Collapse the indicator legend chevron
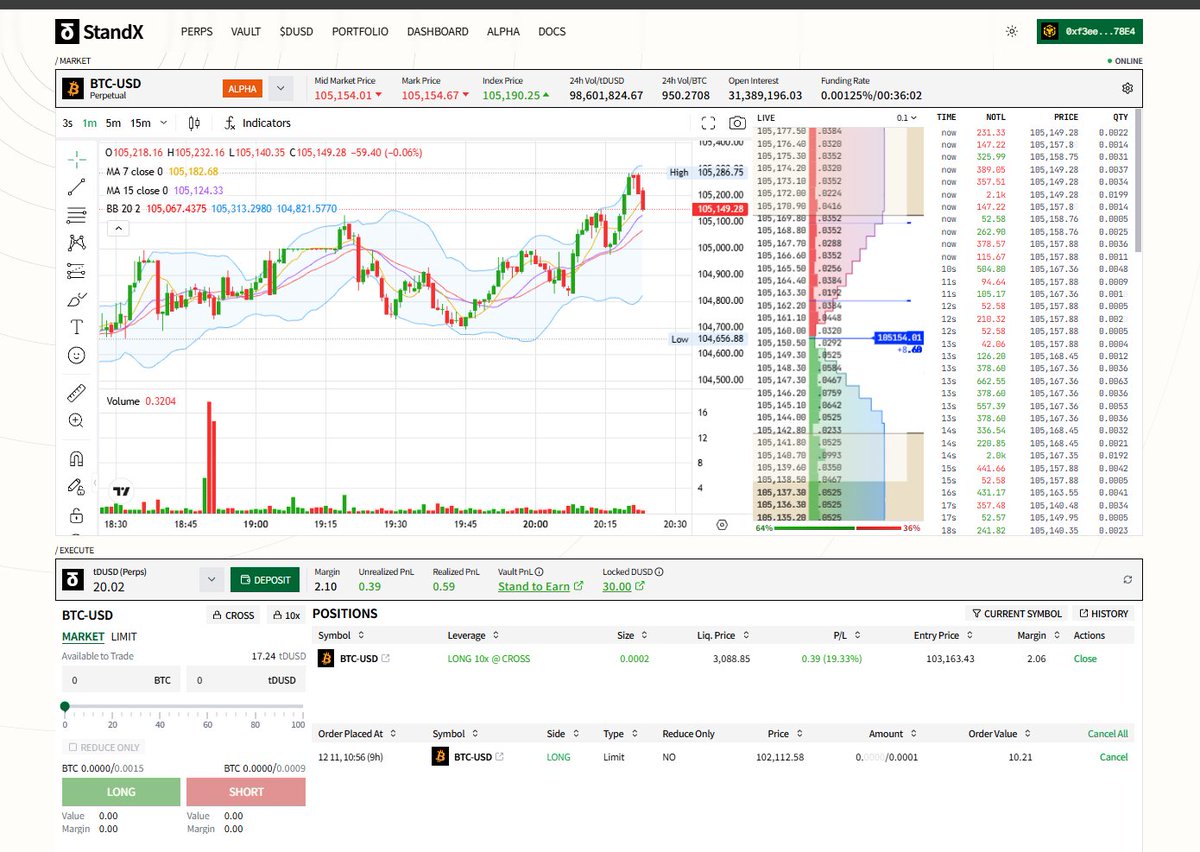 117,229
